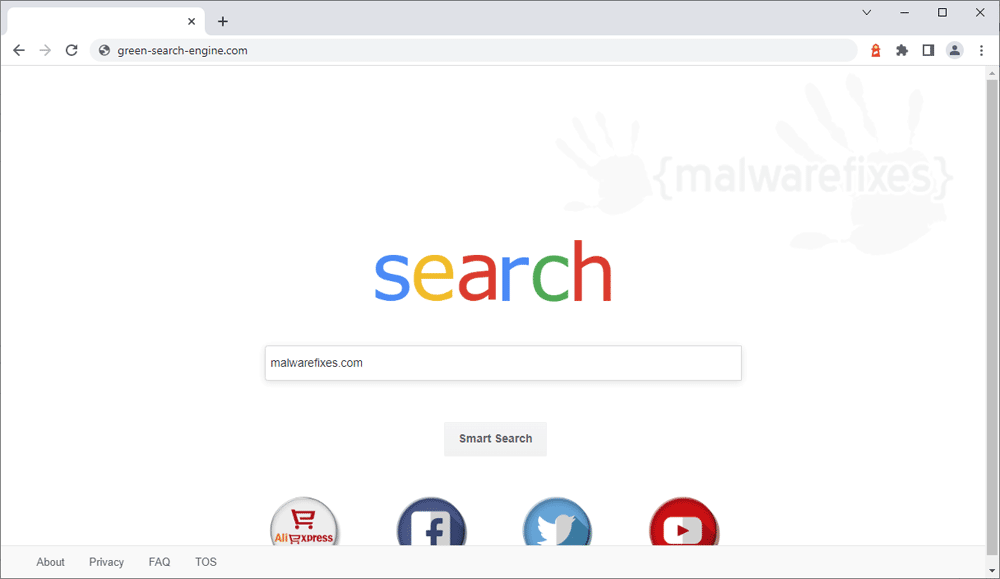This screenshot has width=1000, height=579.
Task: Click the vertical page scrollbar
Action: pos(992,317)
